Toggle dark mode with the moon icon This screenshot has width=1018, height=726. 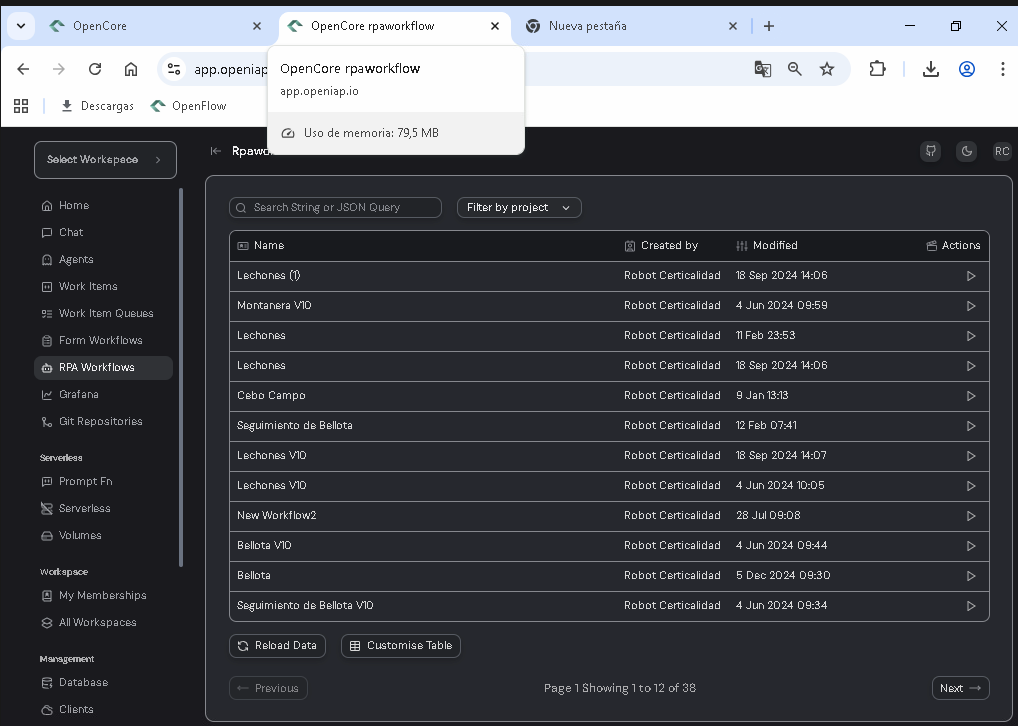click(966, 151)
